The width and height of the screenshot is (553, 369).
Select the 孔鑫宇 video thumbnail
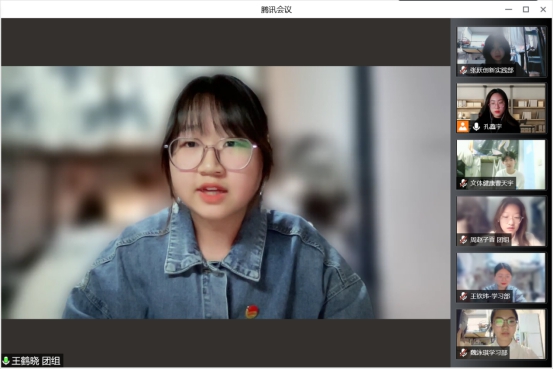tap(501, 108)
